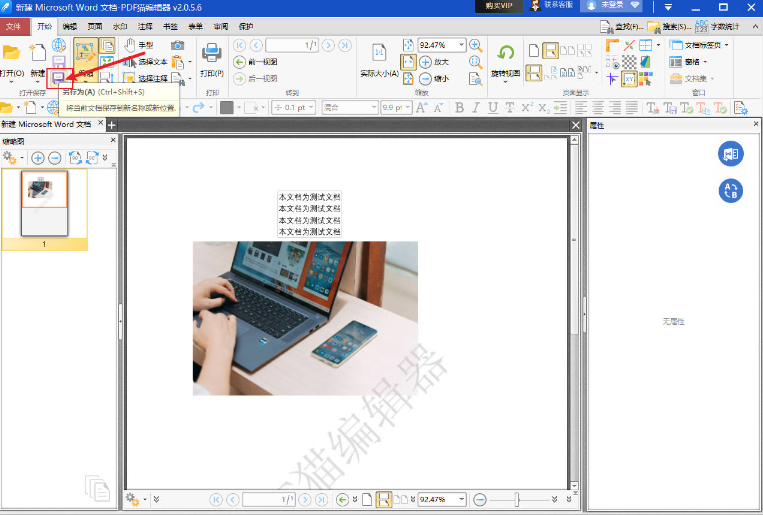Go to the last page in ribbon
This screenshot has width=763, height=515.
tap(345, 45)
